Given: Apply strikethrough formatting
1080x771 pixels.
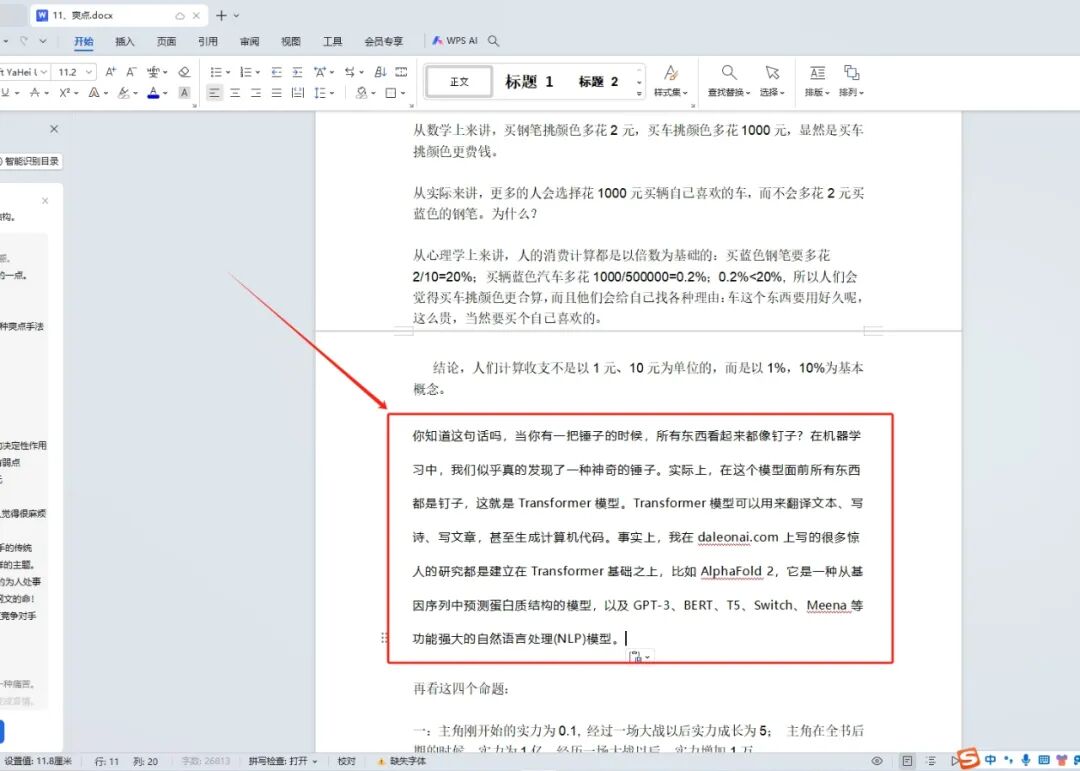Looking at the screenshot, I should tap(34, 92).
